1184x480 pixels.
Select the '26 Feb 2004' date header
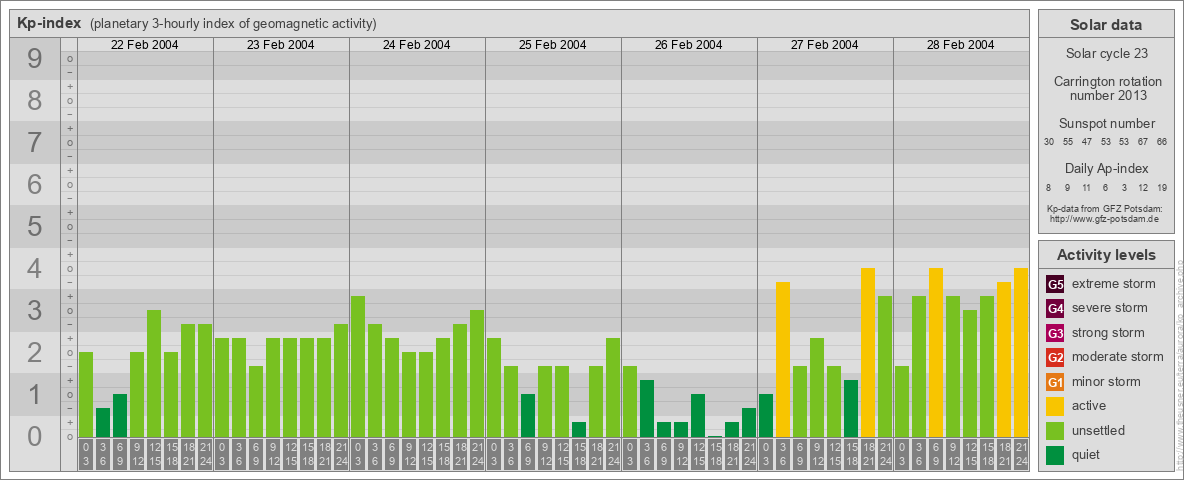coord(689,45)
